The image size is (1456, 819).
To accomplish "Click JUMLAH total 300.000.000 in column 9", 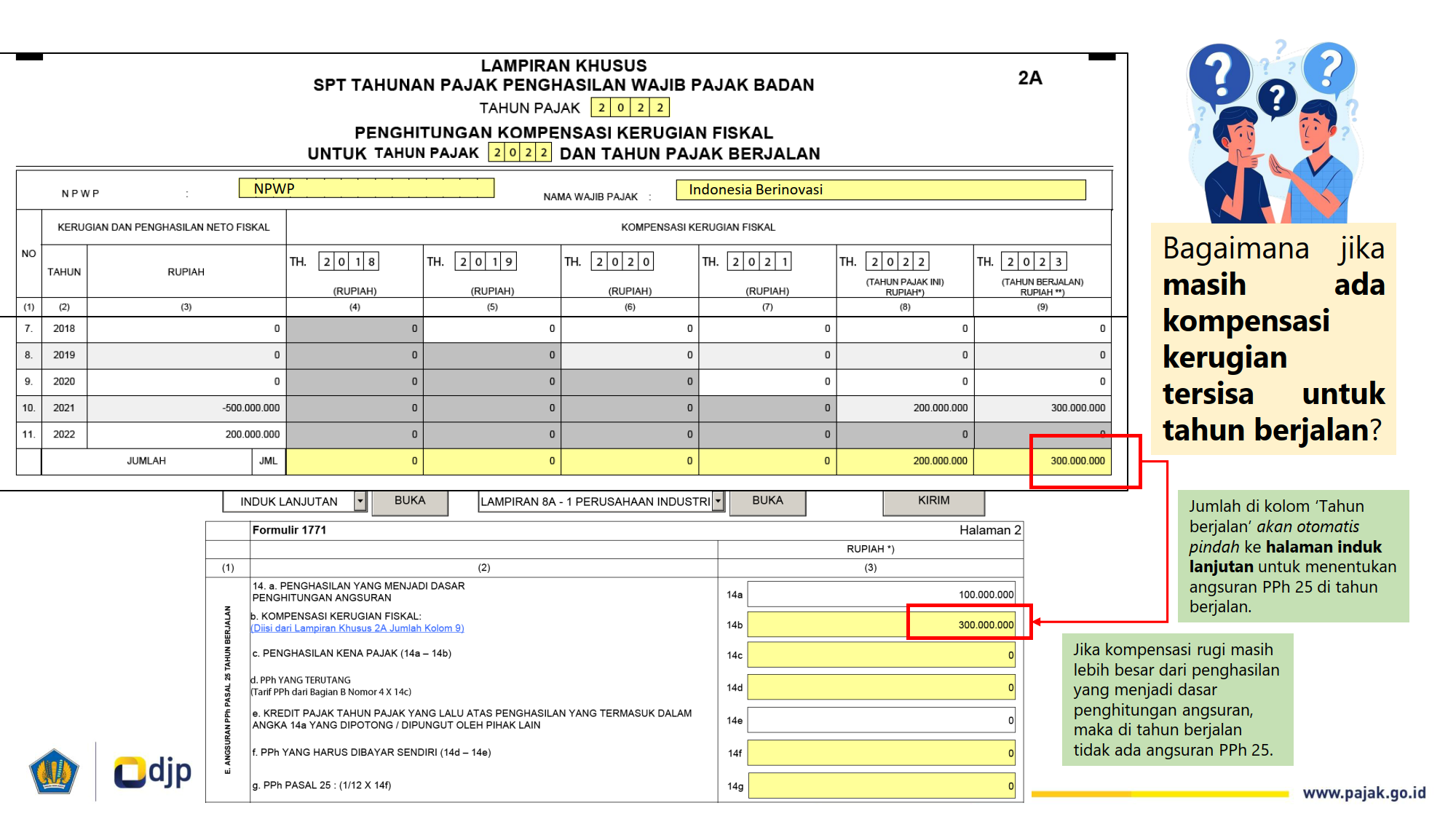I will click(1042, 462).
